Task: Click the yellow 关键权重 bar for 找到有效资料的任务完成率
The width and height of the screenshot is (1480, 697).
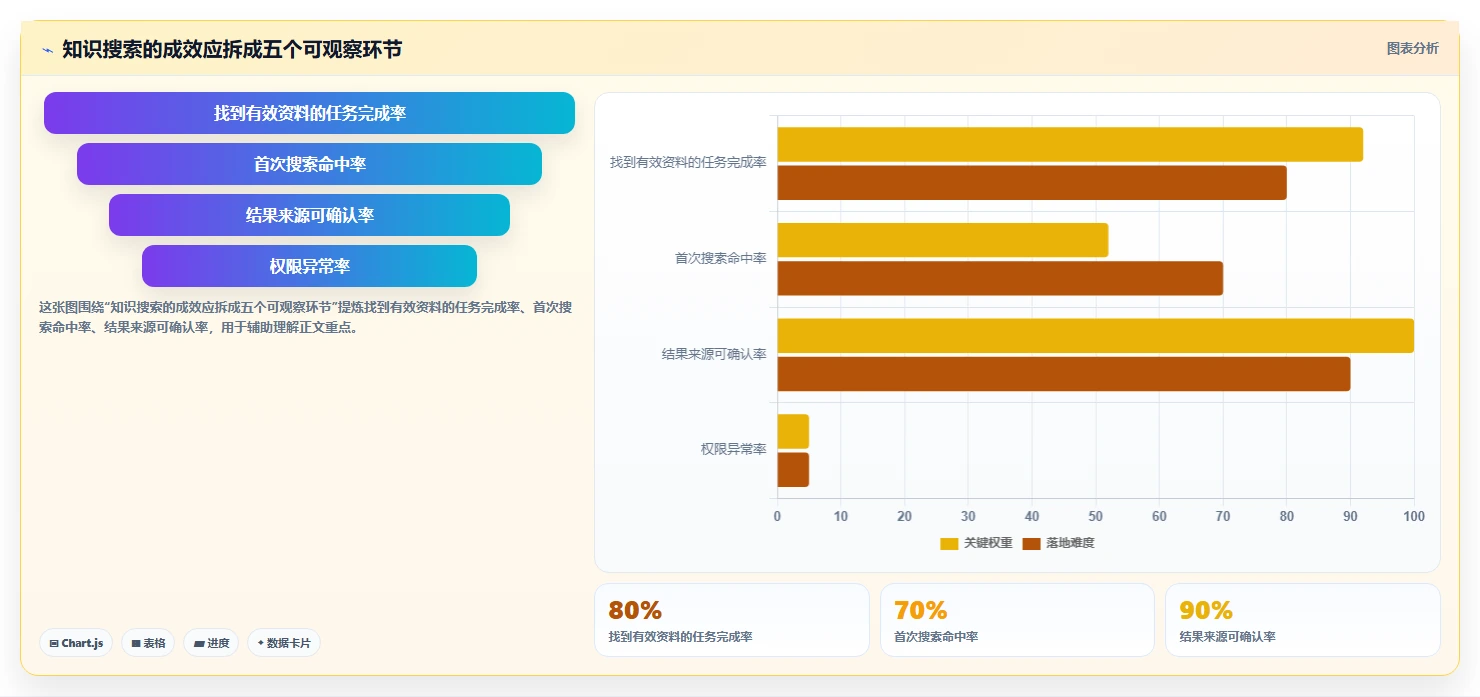Action: [x=1070, y=144]
